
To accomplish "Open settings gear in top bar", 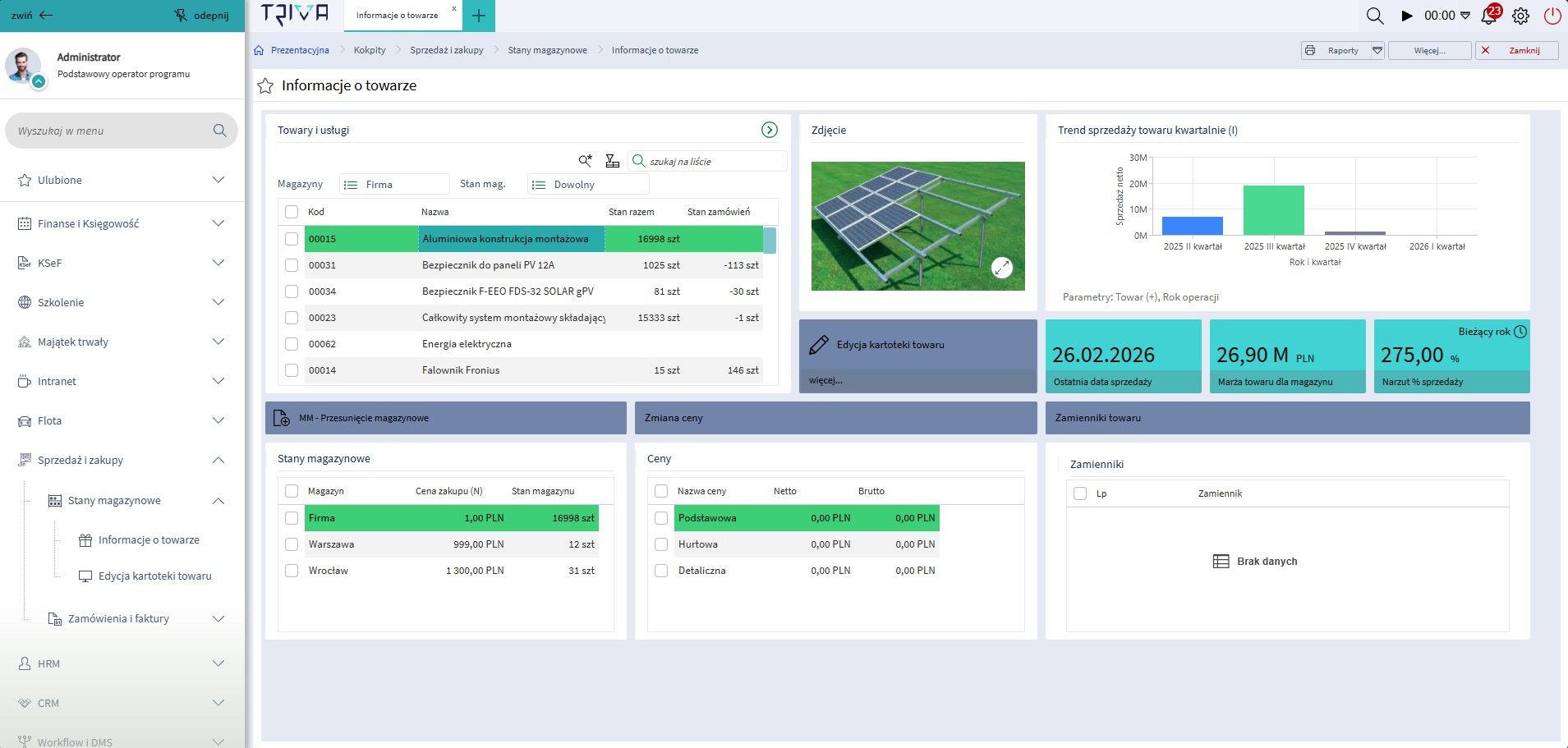I will coord(1520,16).
